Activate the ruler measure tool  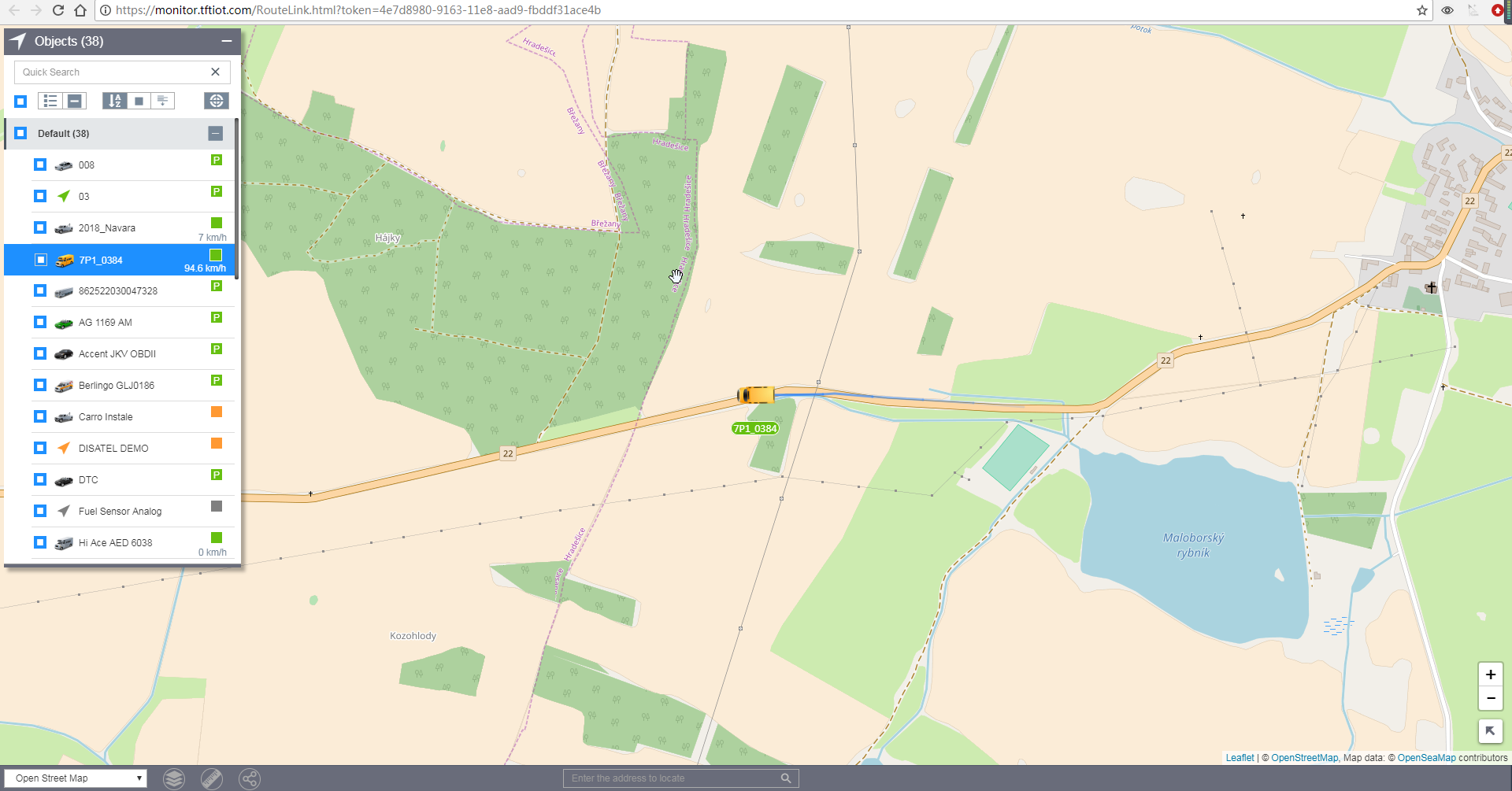coord(212,778)
